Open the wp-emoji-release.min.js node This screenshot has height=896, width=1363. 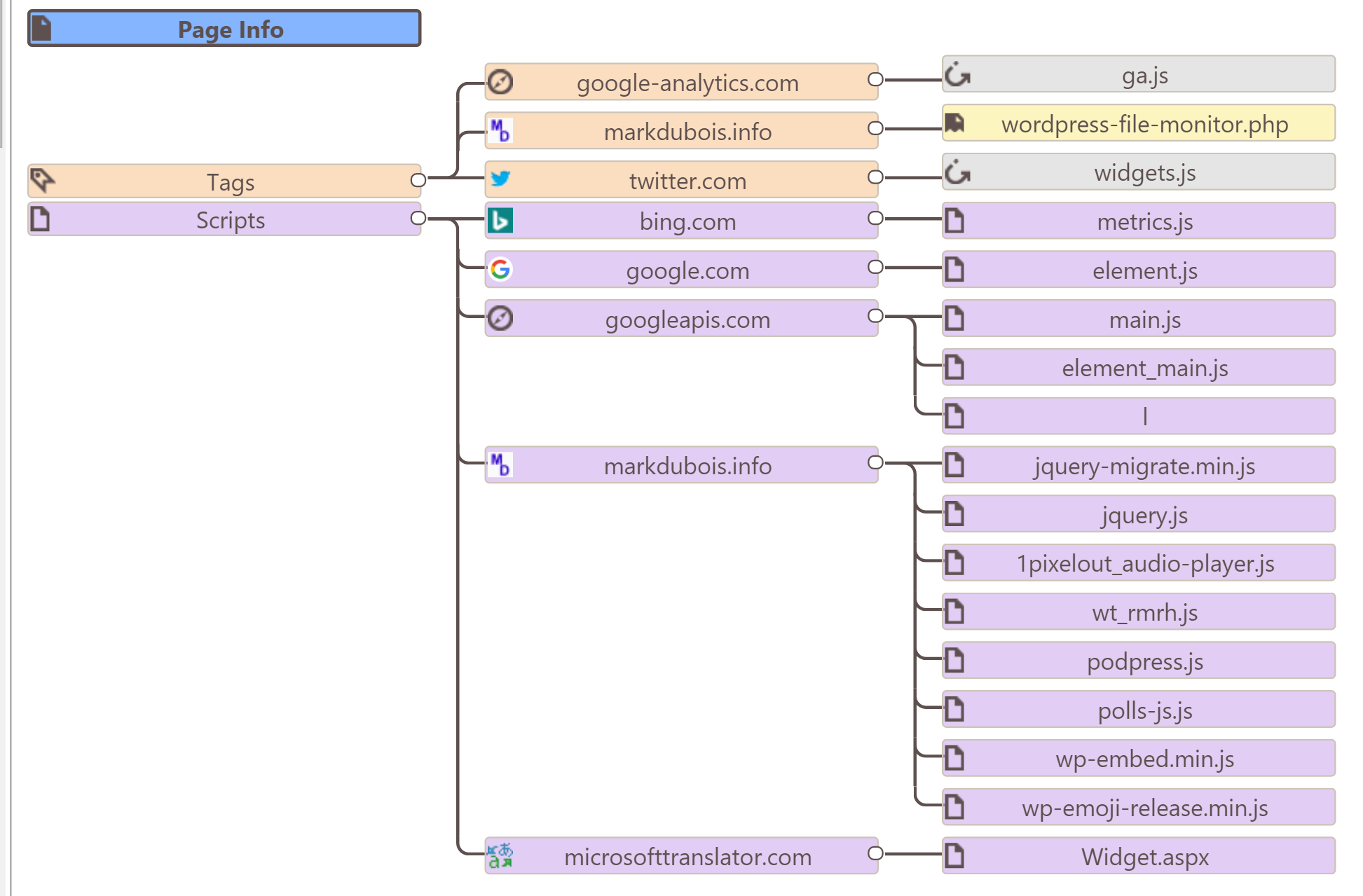[1139, 807]
